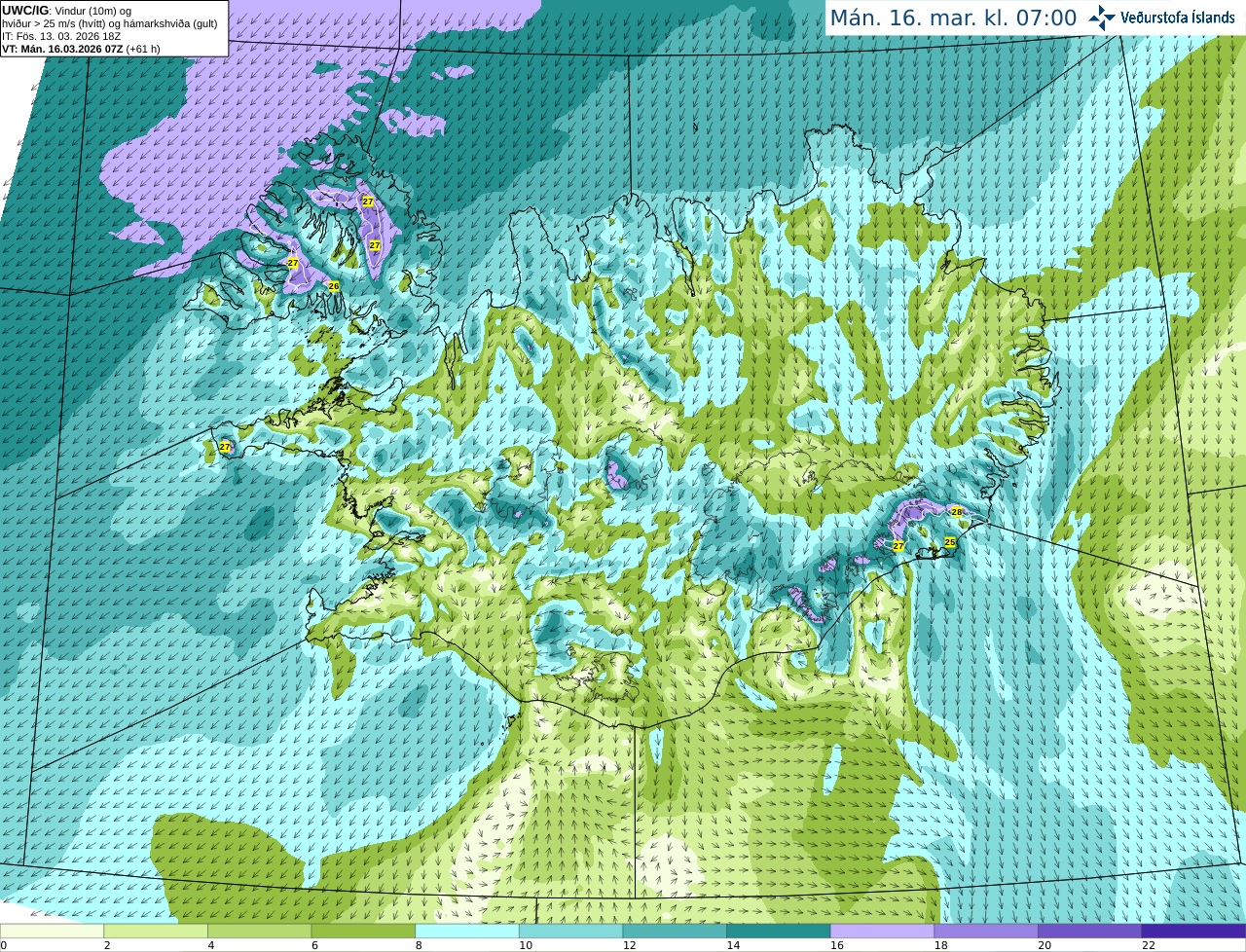Pick the 4–6 m/s green legend swatch
This screenshot has width=1246, height=952.
point(260,931)
